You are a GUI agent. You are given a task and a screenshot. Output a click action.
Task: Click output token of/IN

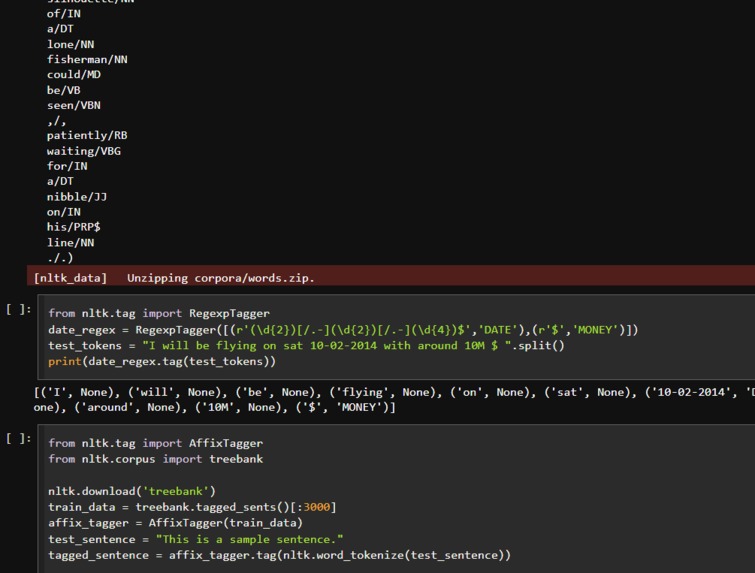click(64, 14)
